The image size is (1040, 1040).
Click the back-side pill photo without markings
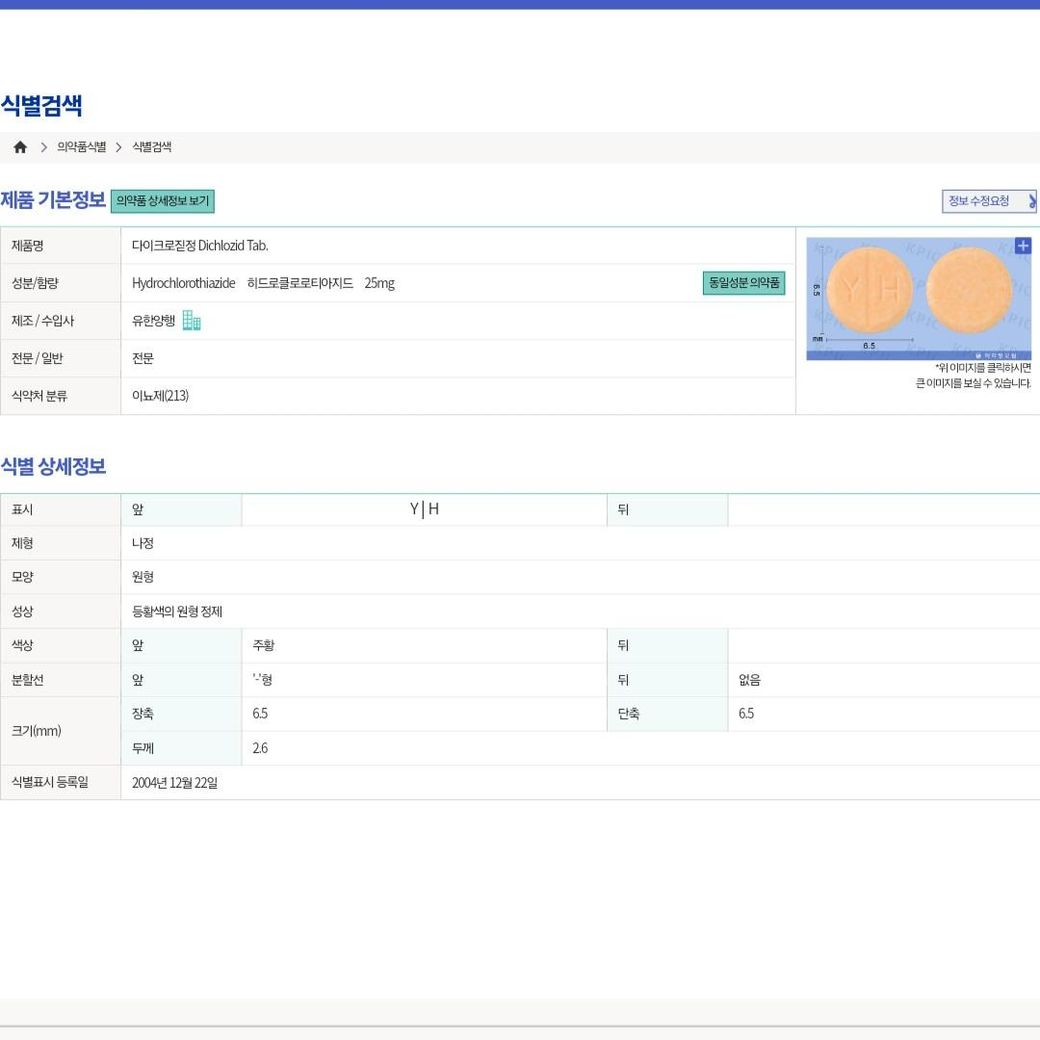[x=968, y=290]
